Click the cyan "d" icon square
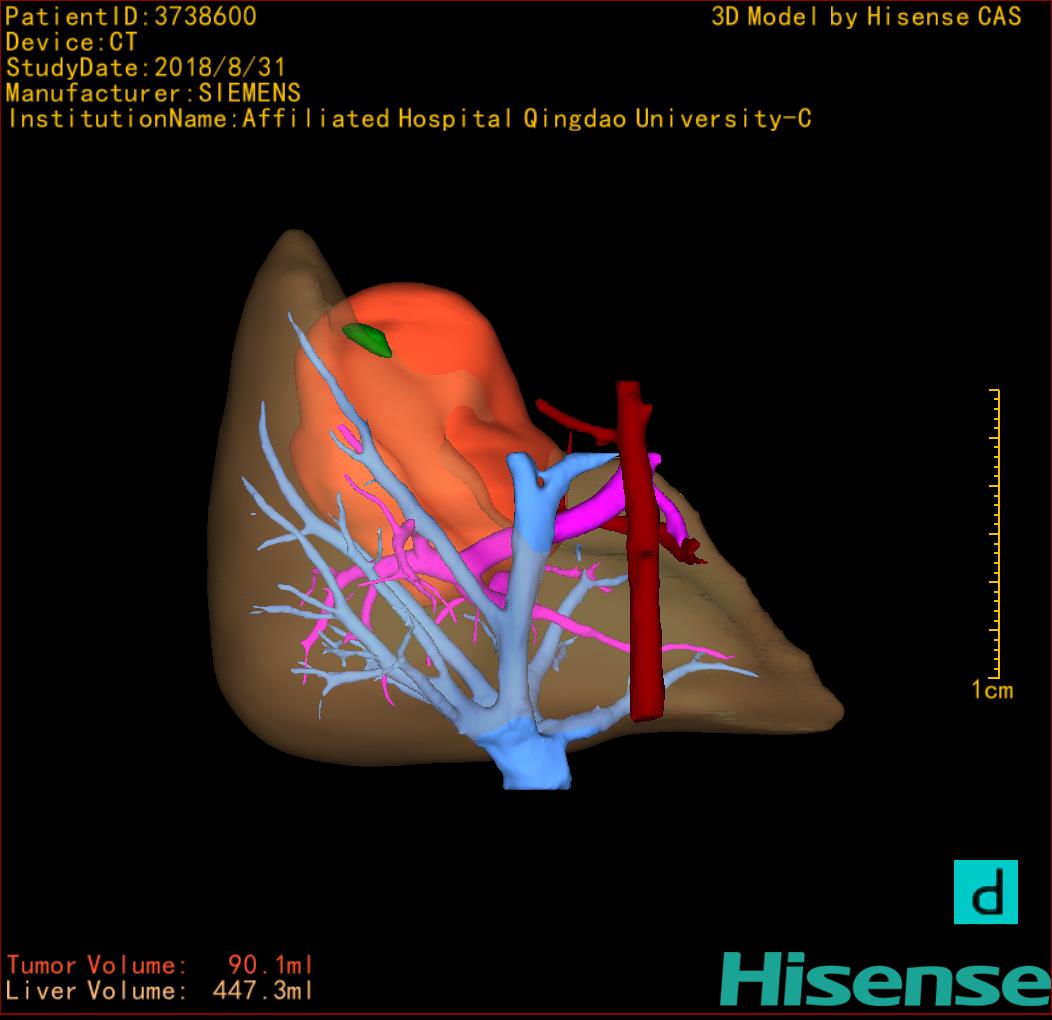This screenshot has height=1020, width=1052. [x=985, y=892]
